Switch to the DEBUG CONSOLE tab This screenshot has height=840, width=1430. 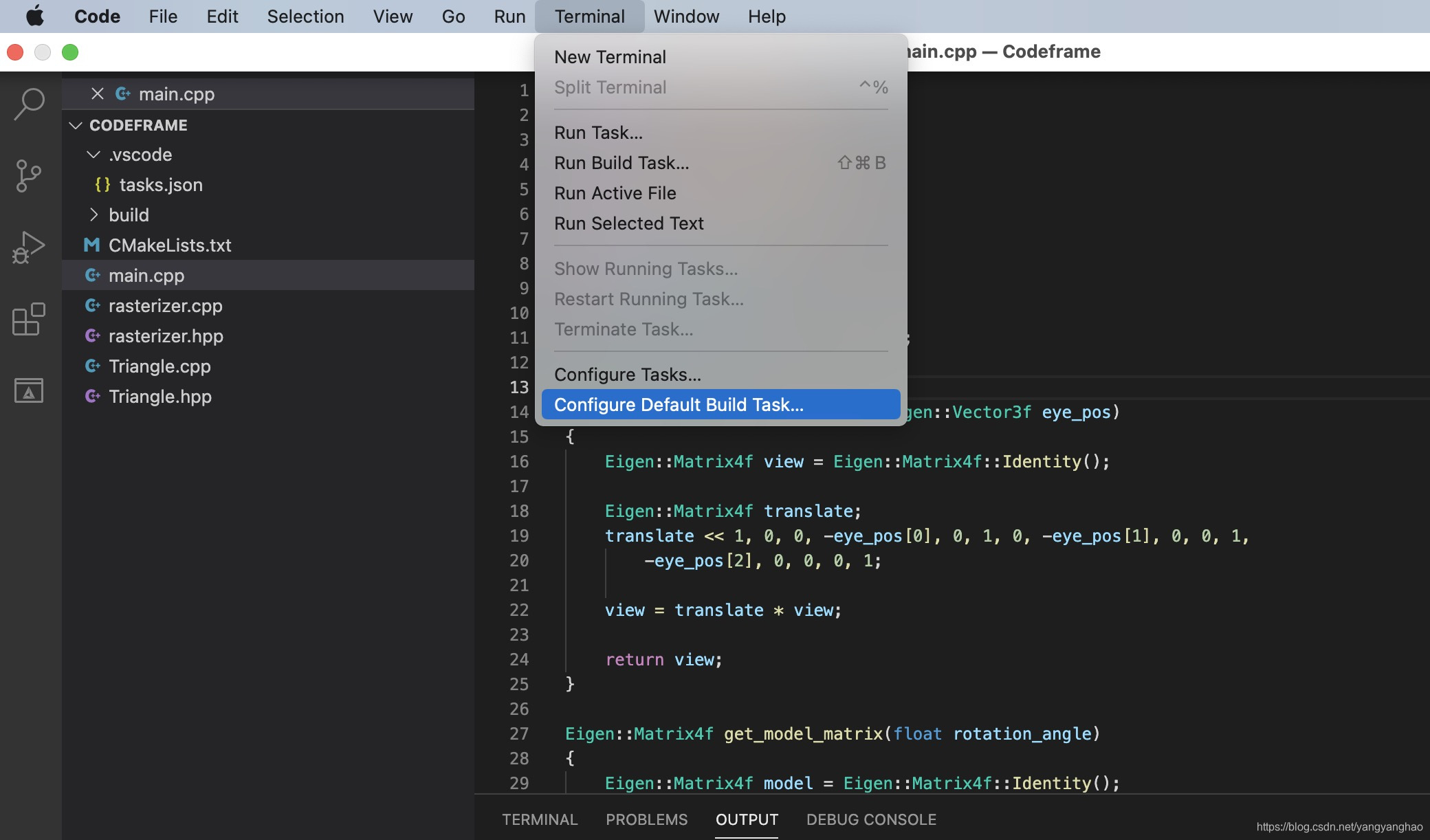coord(871,819)
